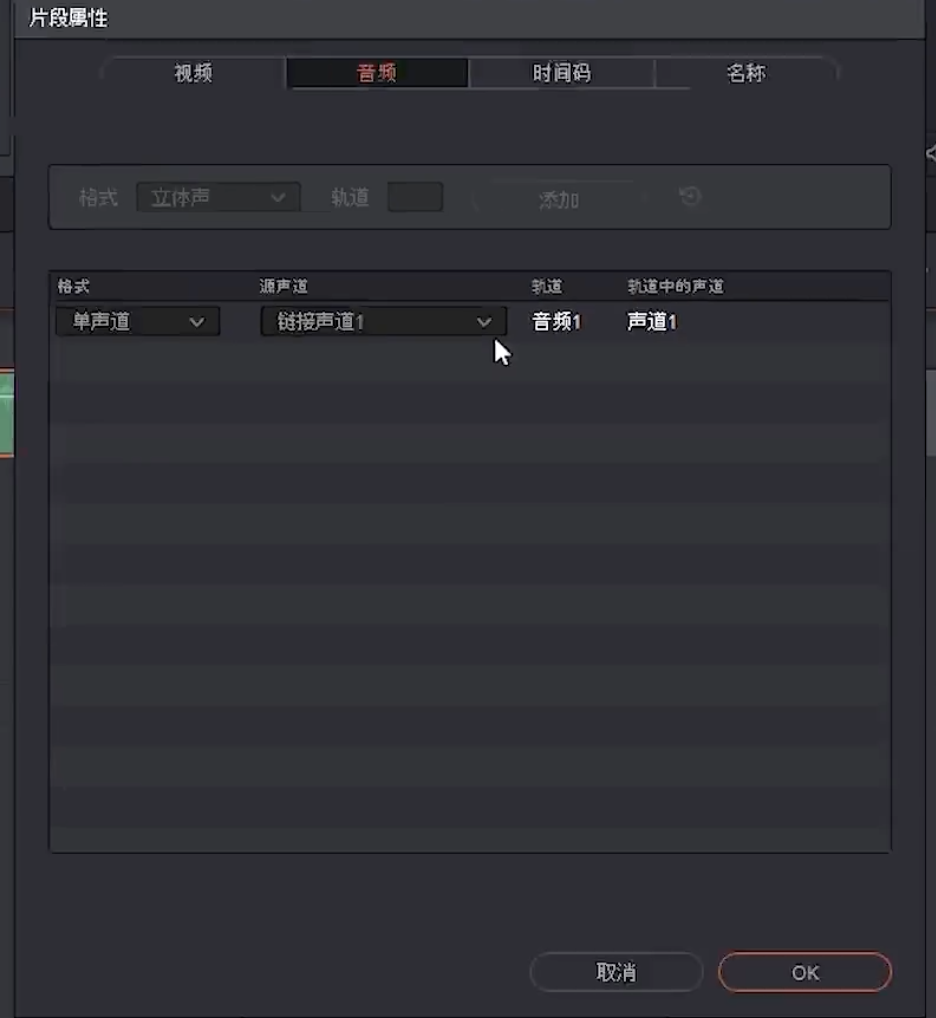Click the 取消 button
936x1018 pixels.
tap(616, 972)
